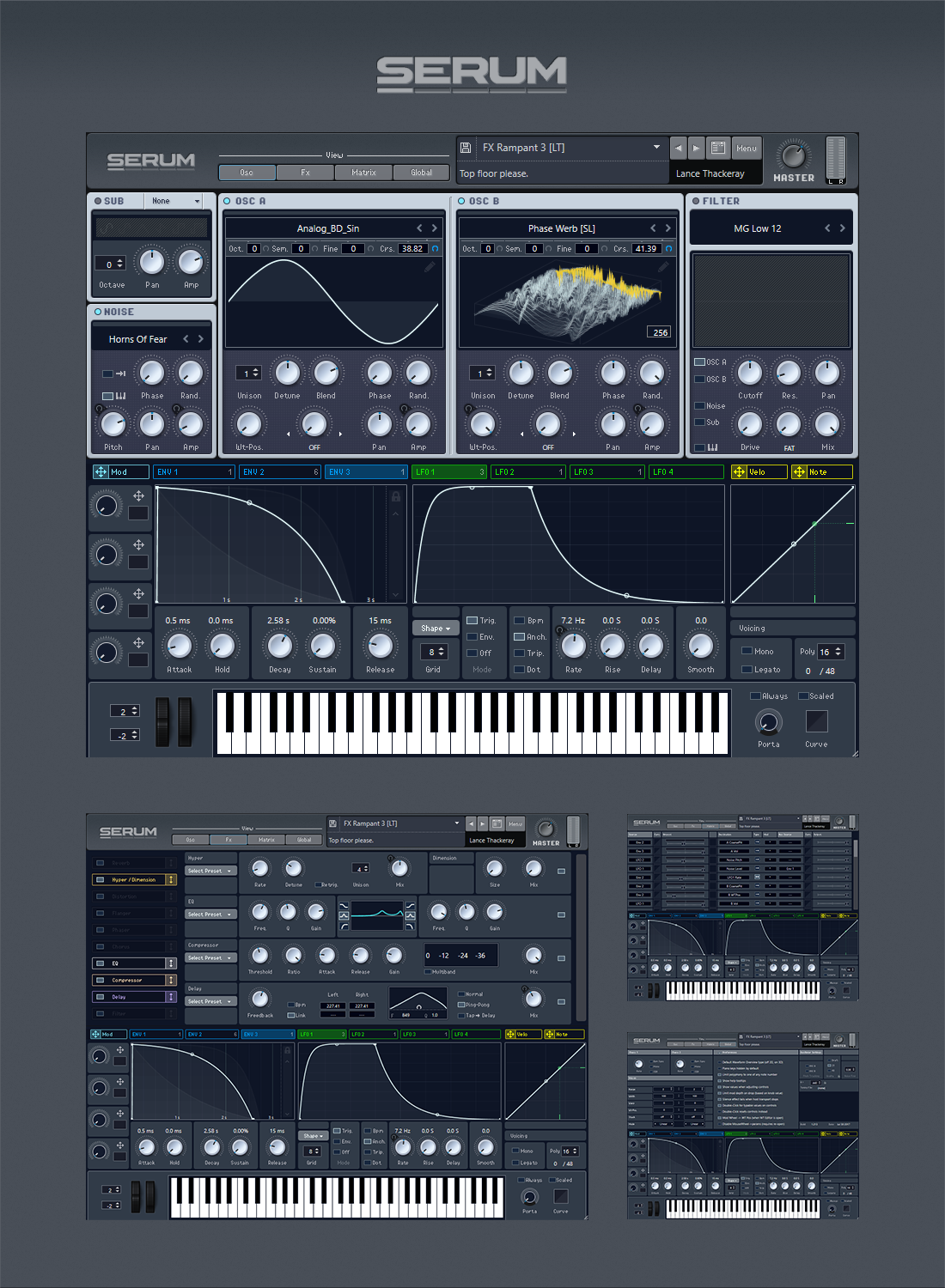Viewport: 945px width, 1288px height.
Task: Click the Mod drag-source crosshair icon in large view
Action: (x=101, y=471)
